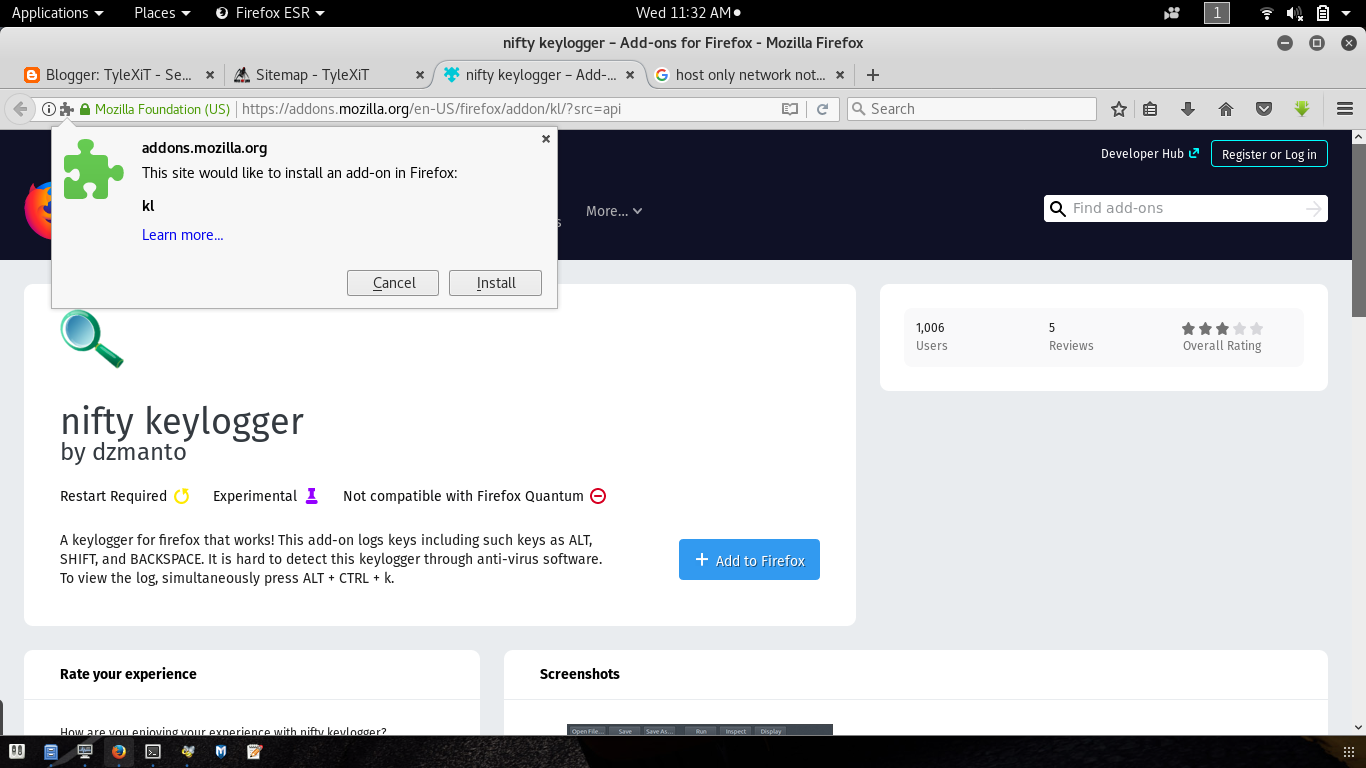
Task: Go to Firefox home page
Action: 1226,109
